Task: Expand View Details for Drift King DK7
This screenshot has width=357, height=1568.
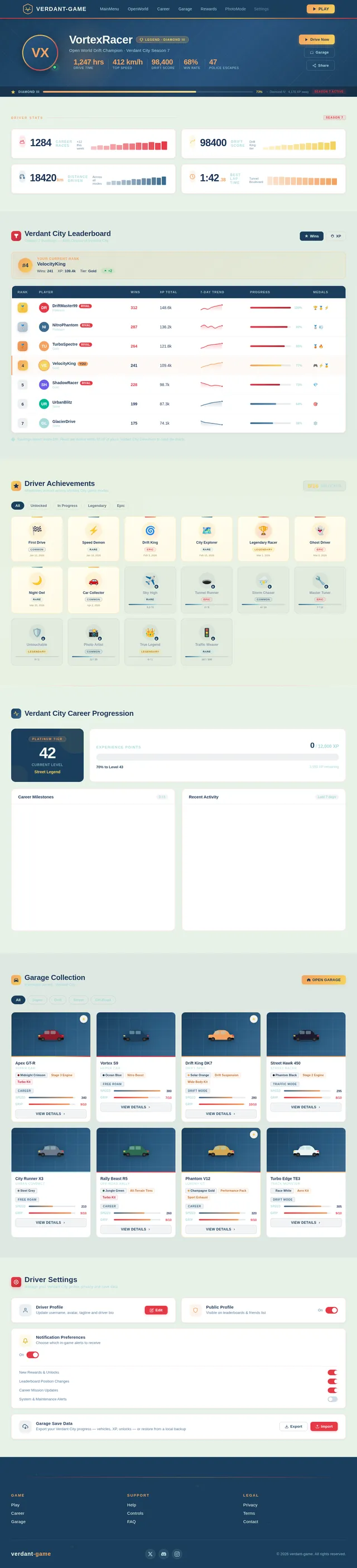Action: click(x=221, y=1113)
